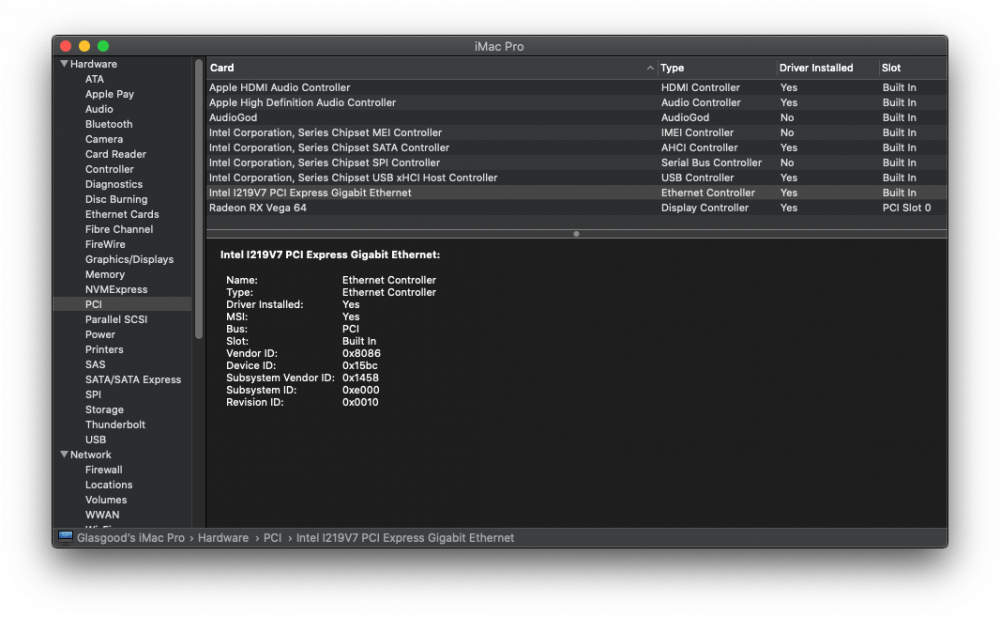The image size is (1000, 617).
Task: Collapse the Network section triangle
Action: click(x=64, y=454)
